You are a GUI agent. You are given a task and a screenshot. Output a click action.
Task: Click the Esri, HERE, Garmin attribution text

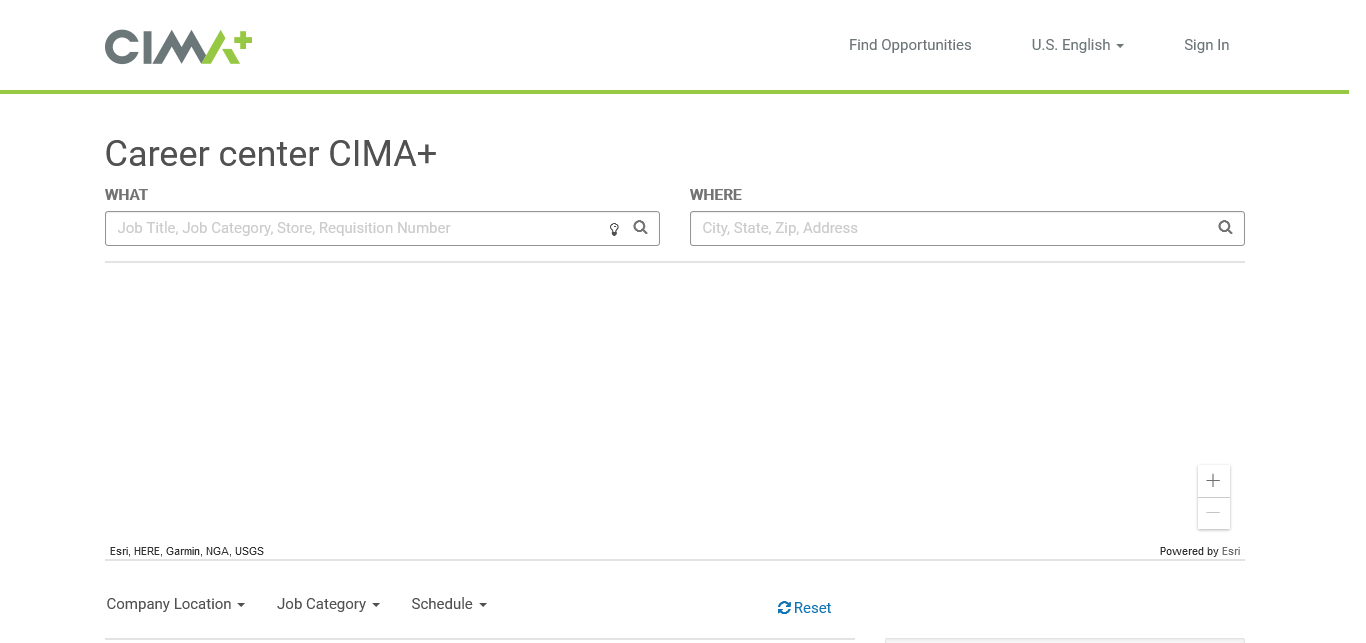click(187, 551)
